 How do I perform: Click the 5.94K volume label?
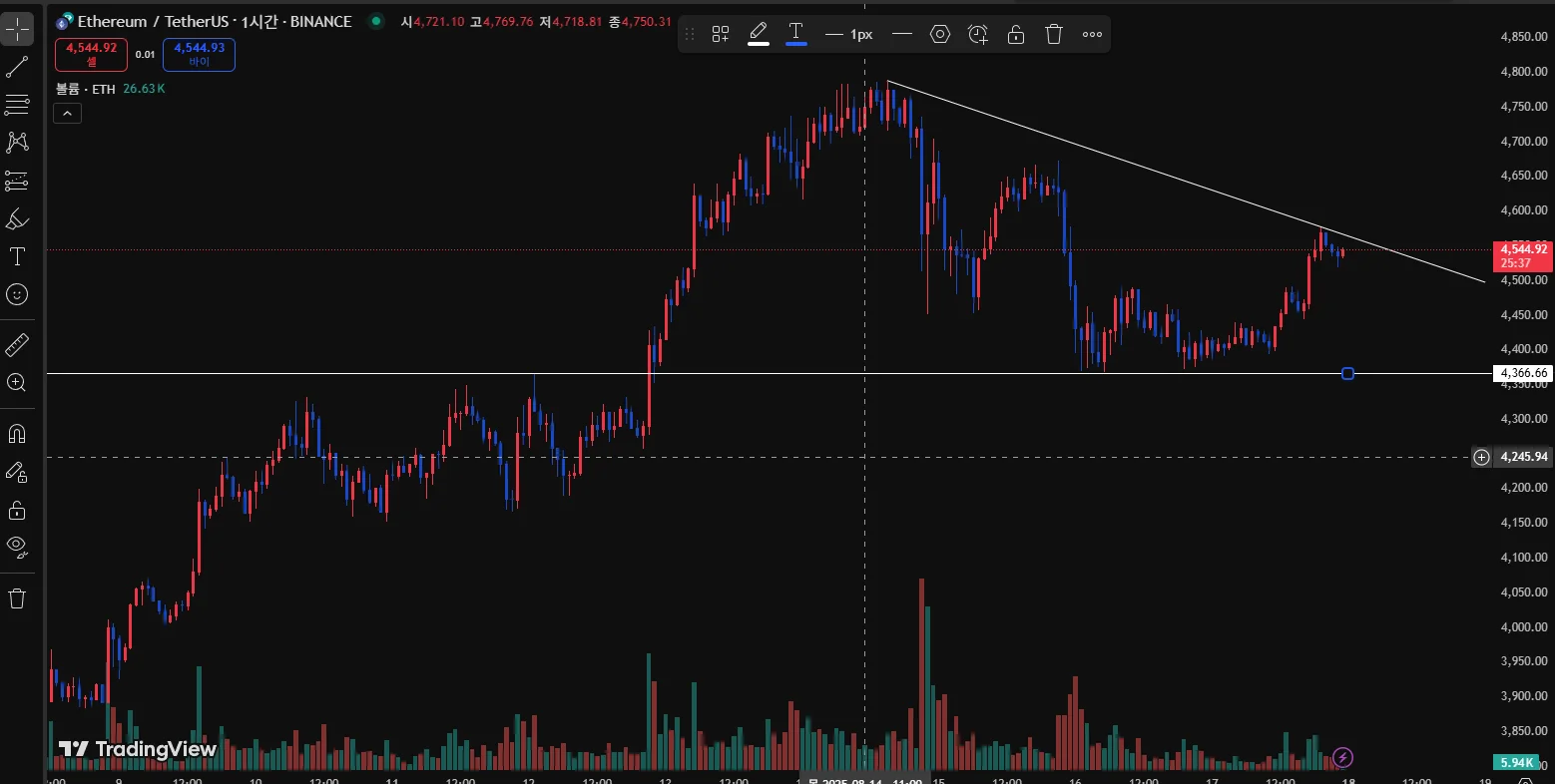point(1517,762)
